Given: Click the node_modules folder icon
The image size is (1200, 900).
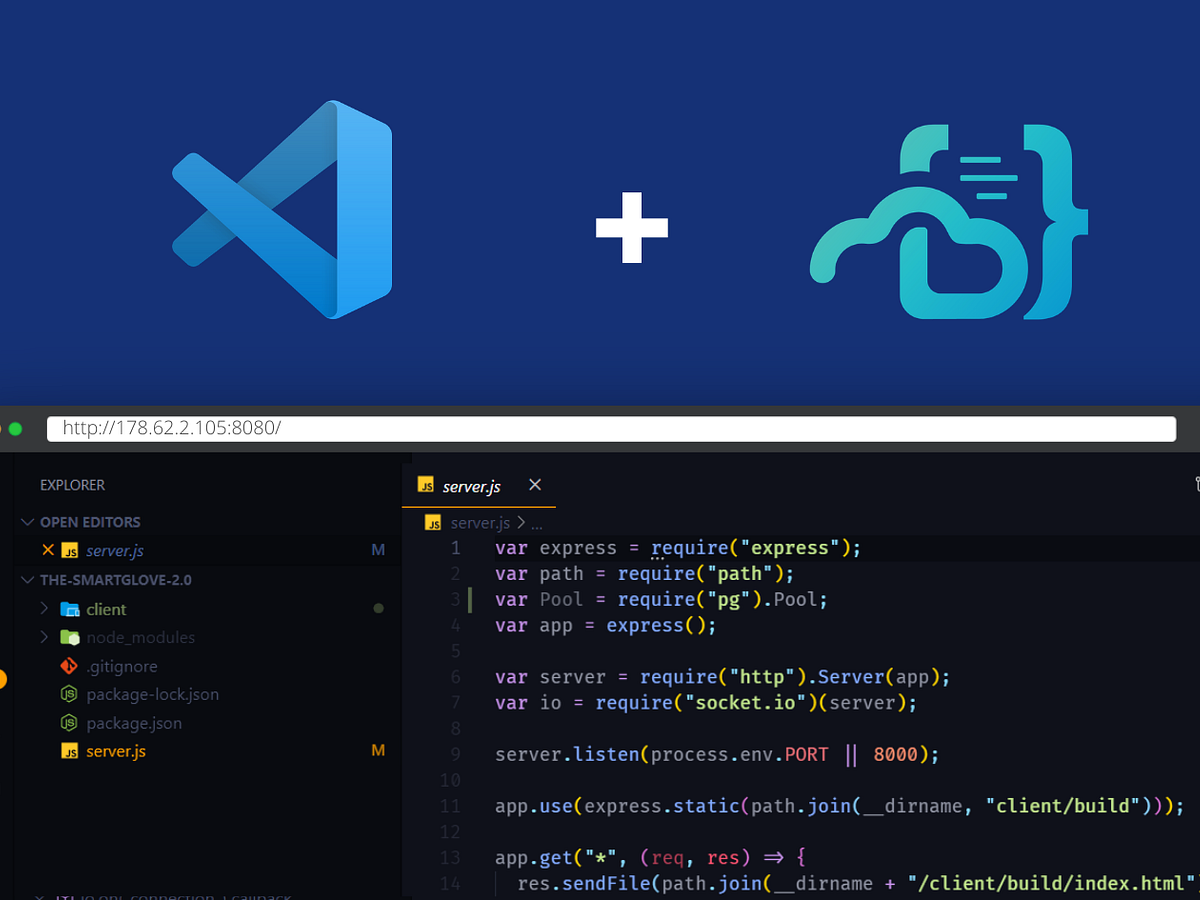Looking at the screenshot, I should tap(70, 637).
